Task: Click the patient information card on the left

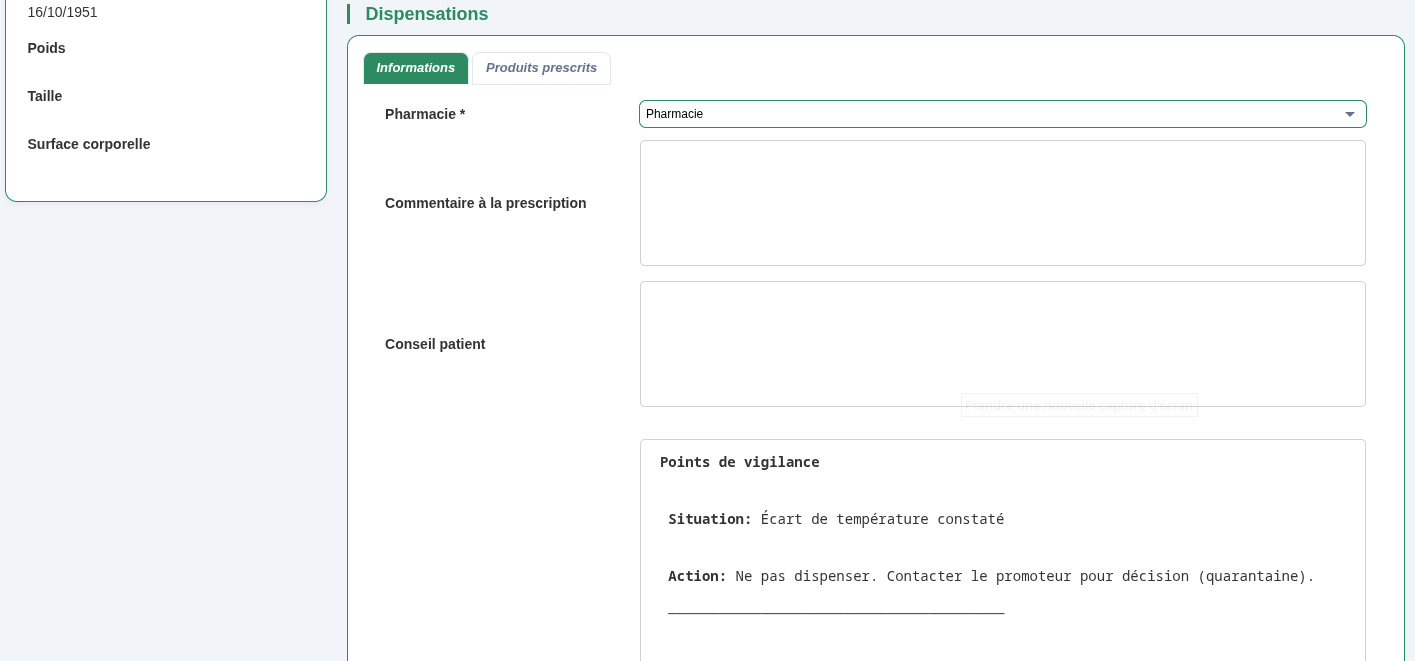Action: pyautogui.click(x=166, y=100)
